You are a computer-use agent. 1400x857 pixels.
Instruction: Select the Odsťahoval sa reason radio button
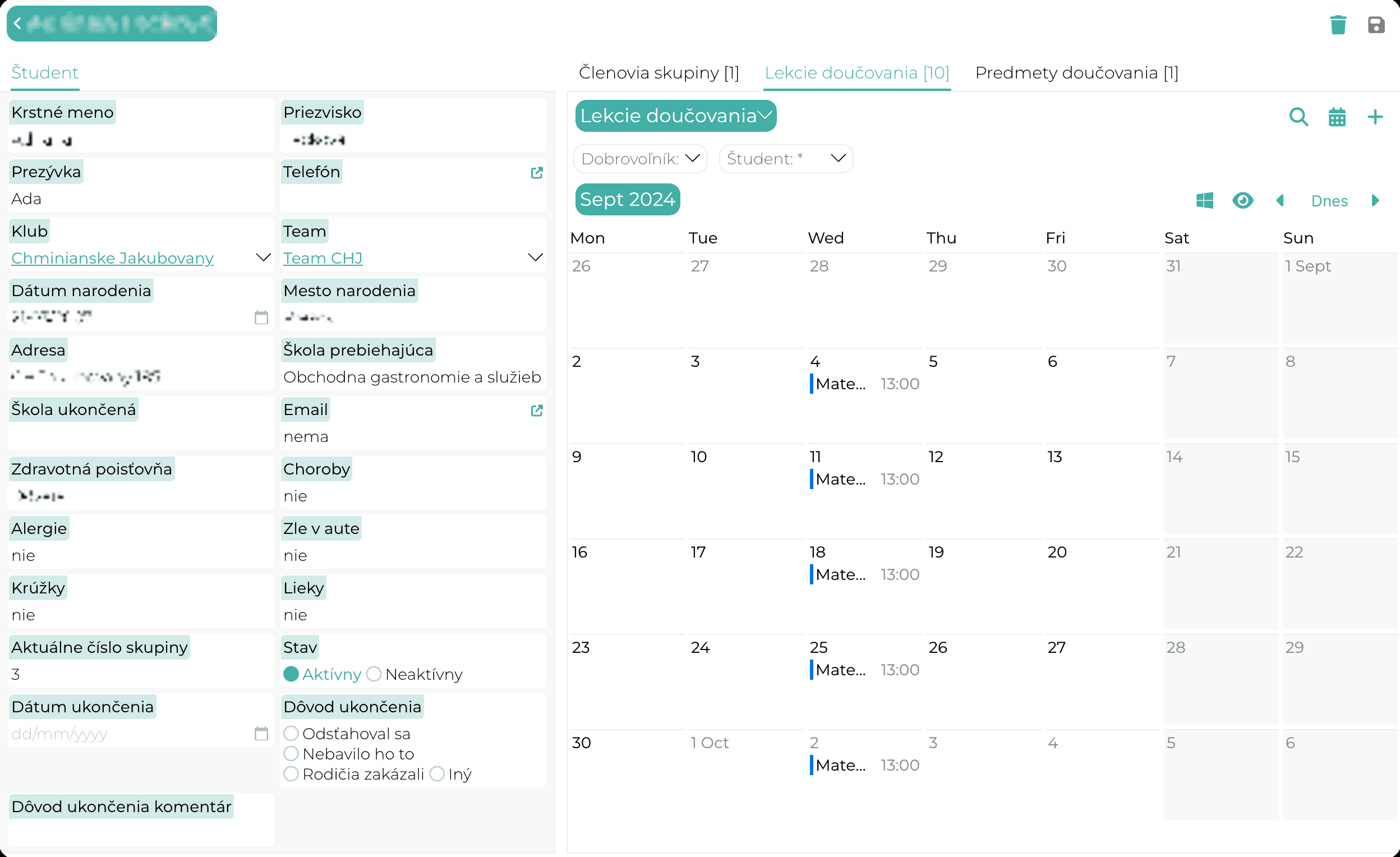[x=291, y=734]
